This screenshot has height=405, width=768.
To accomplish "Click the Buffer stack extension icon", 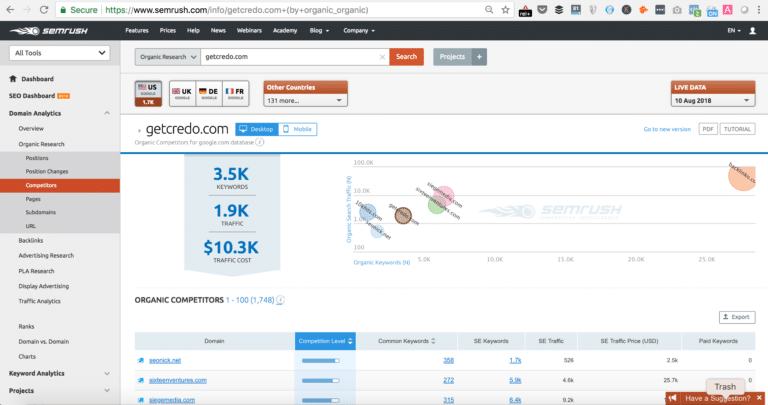I will click(559, 10).
